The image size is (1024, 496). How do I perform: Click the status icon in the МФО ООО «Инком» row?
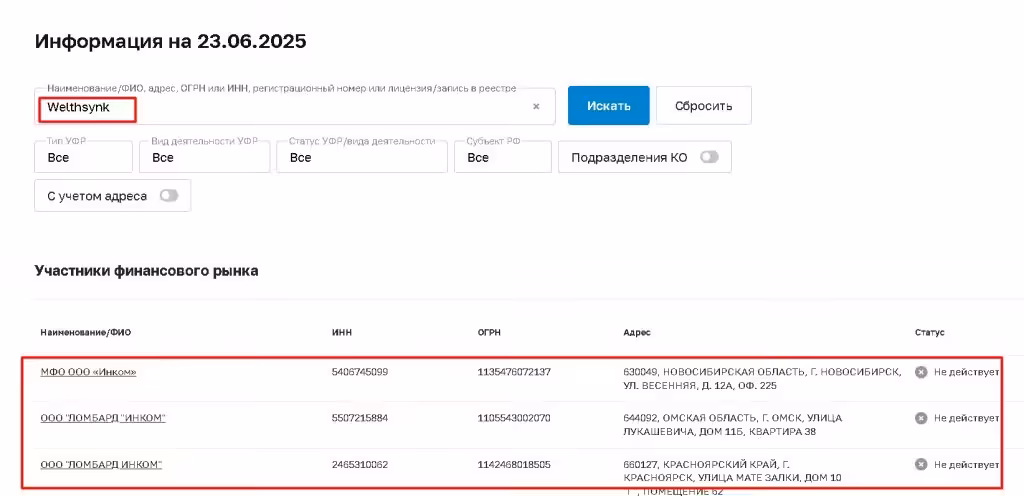tap(921, 372)
